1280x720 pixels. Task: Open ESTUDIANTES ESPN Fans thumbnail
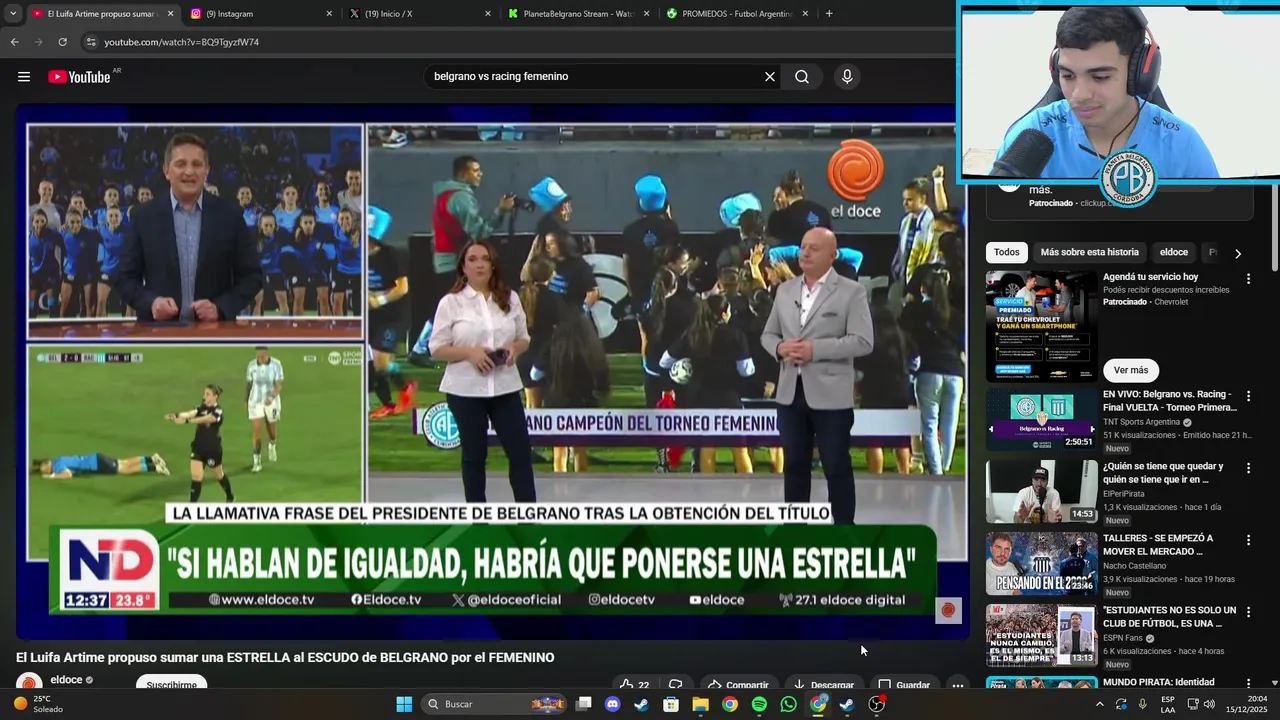[x=1041, y=635]
